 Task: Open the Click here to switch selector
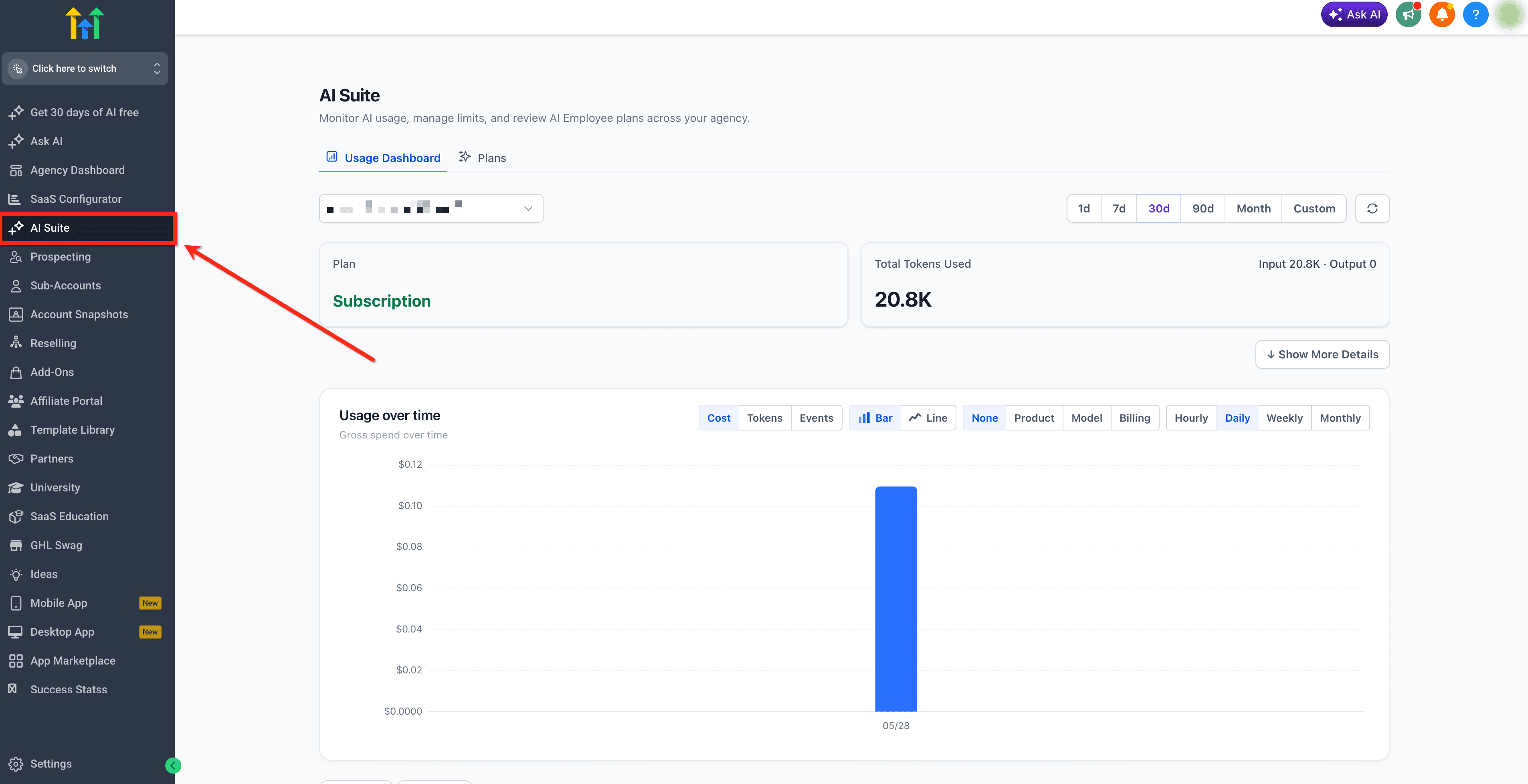point(85,69)
